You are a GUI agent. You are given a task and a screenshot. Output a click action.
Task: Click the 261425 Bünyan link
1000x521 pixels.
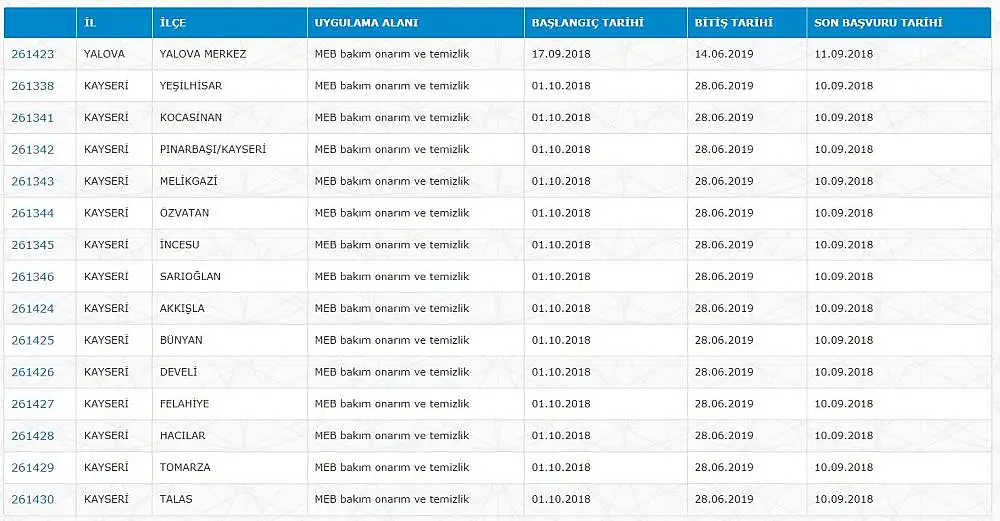(33, 341)
